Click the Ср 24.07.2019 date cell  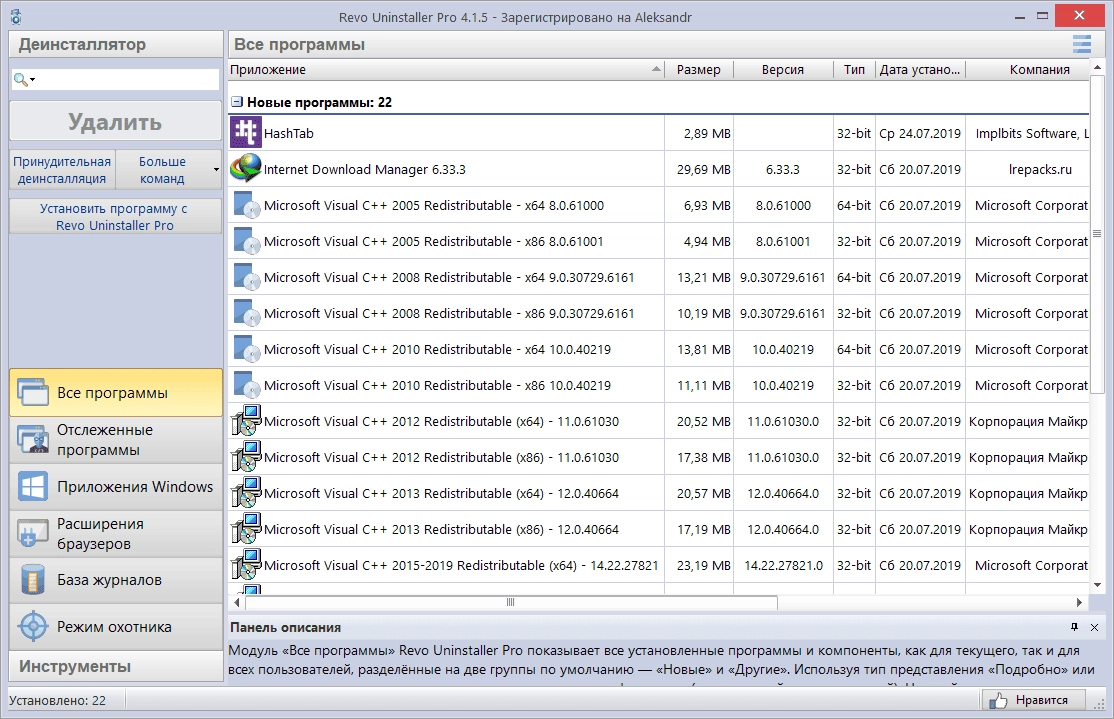tap(920, 133)
